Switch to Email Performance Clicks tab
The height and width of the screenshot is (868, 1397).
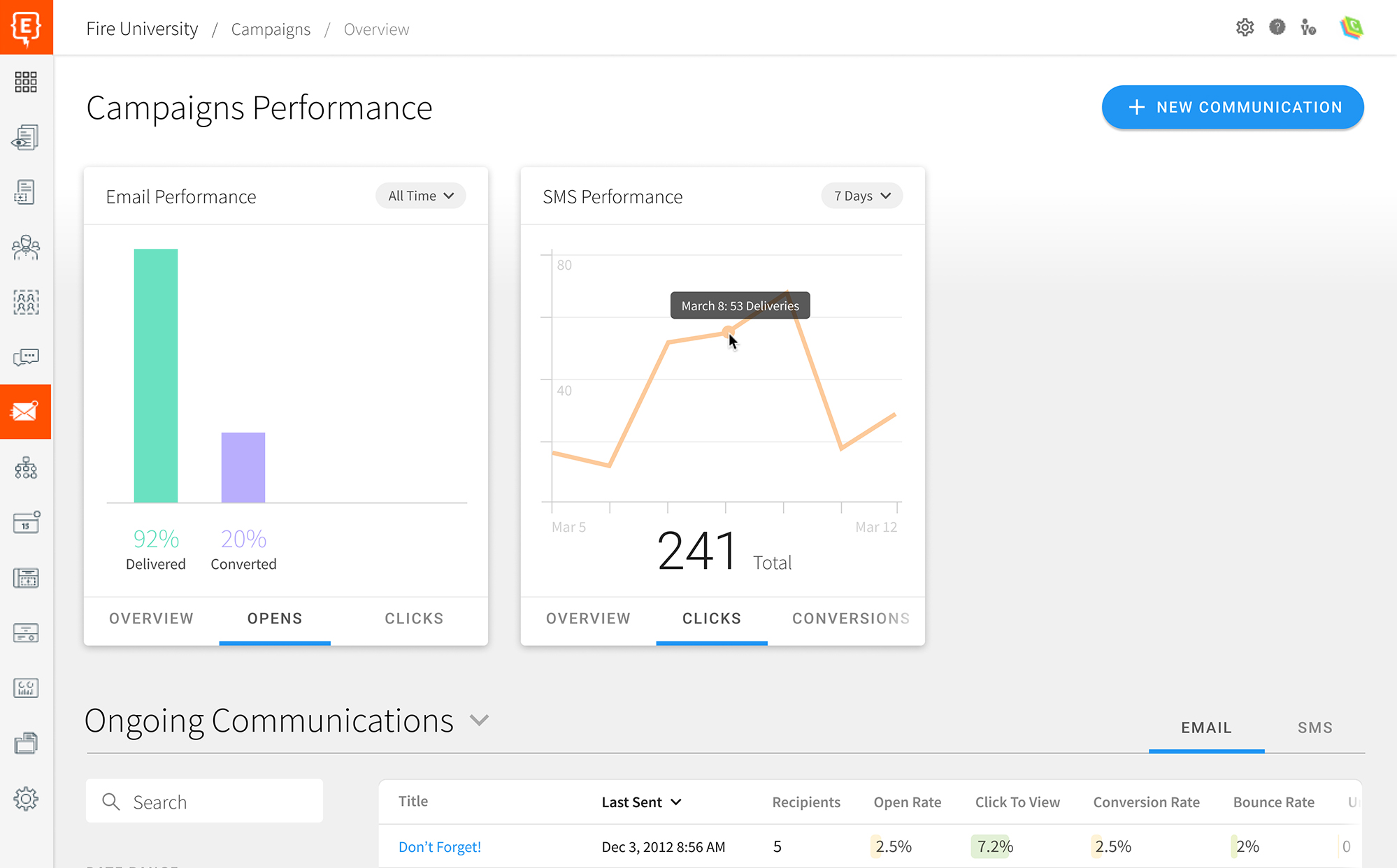tap(414, 619)
